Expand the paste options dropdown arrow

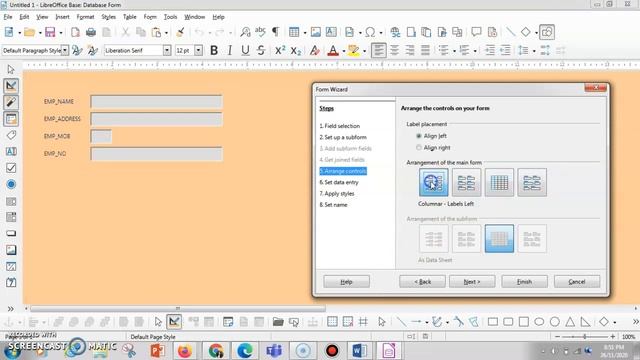(166, 33)
